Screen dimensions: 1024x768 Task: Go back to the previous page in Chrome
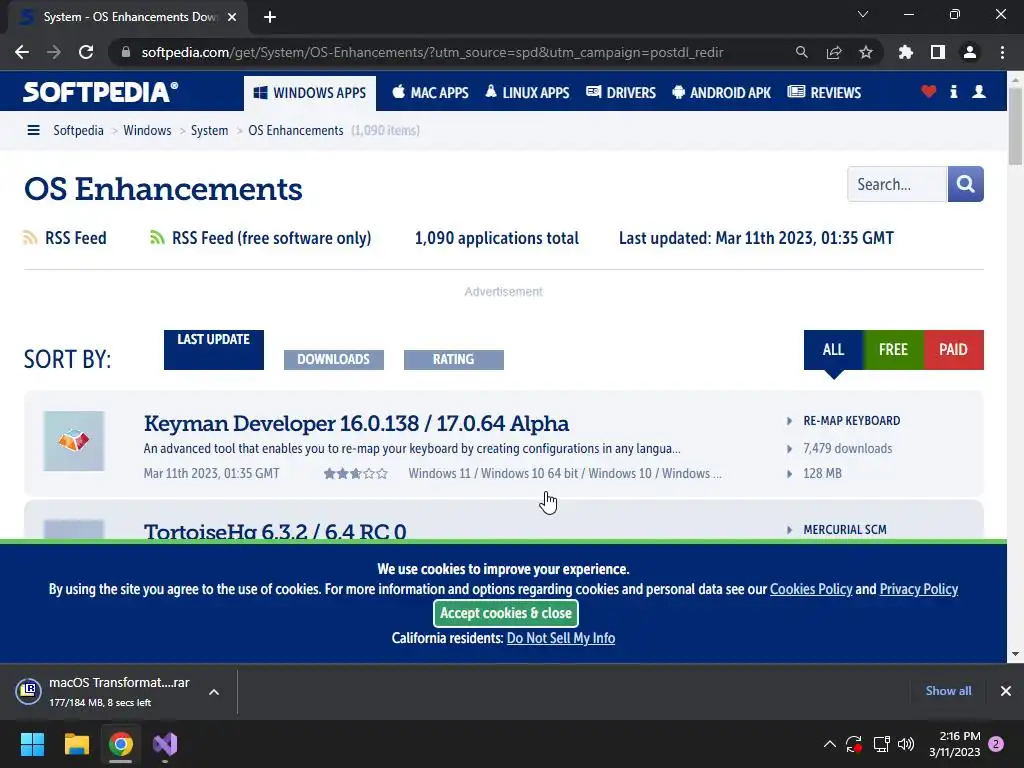(22, 52)
